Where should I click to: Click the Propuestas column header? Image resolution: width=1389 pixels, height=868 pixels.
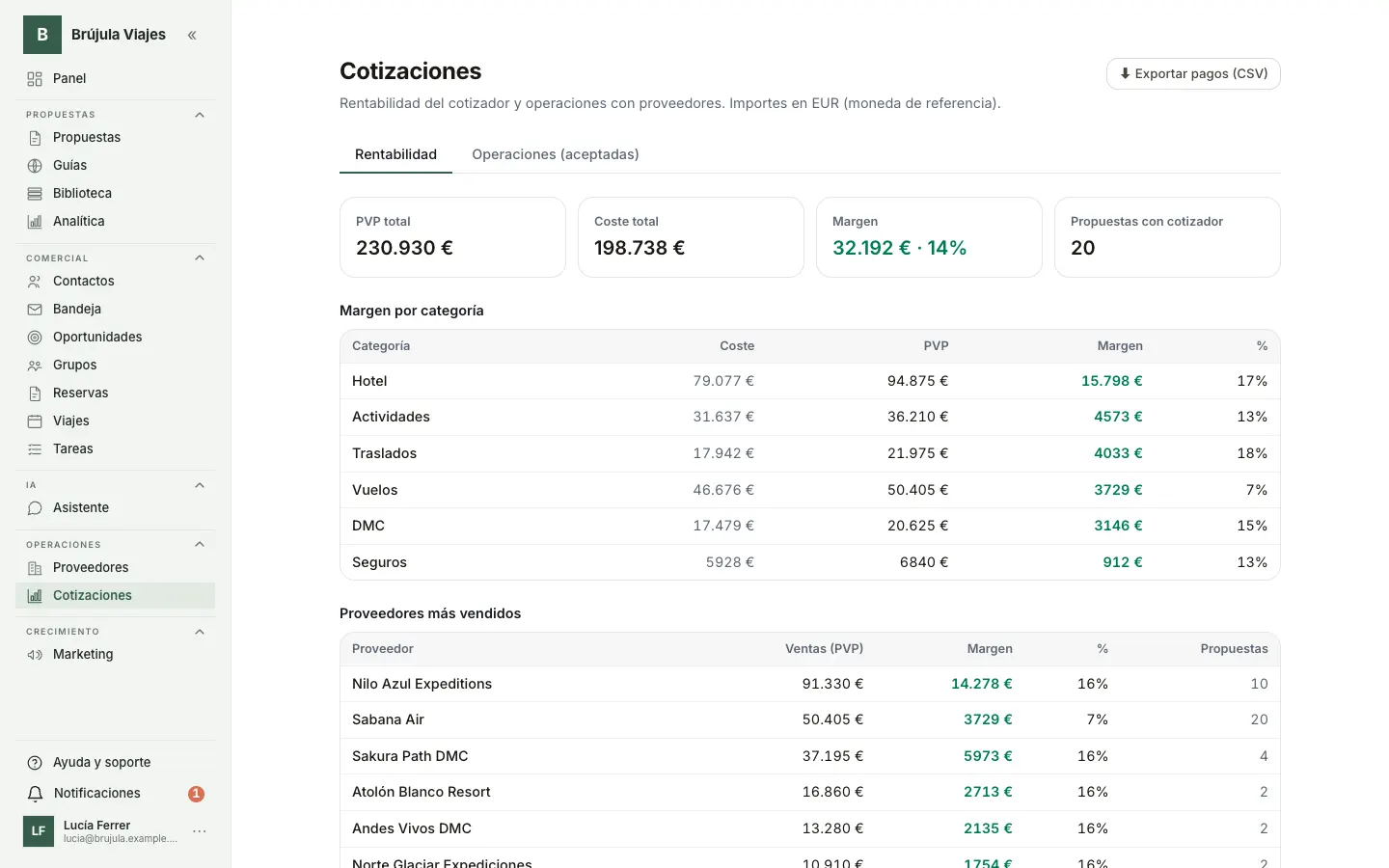[1234, 649]
